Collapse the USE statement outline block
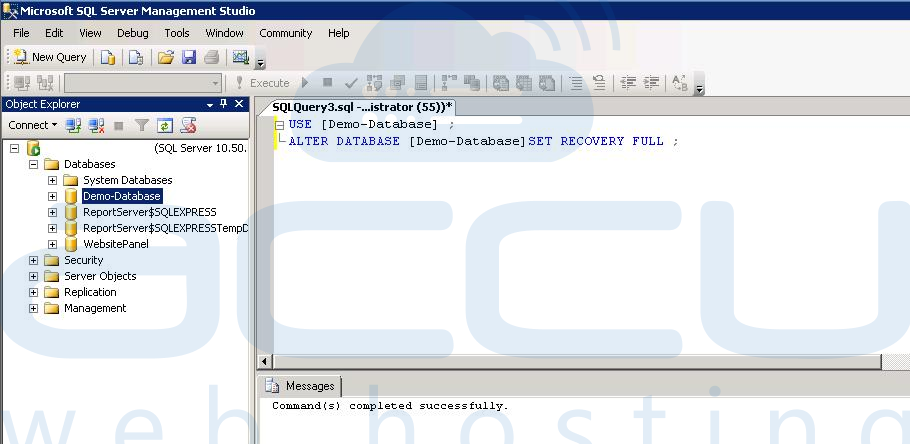 pyautogui.click(x=280, y=125)
